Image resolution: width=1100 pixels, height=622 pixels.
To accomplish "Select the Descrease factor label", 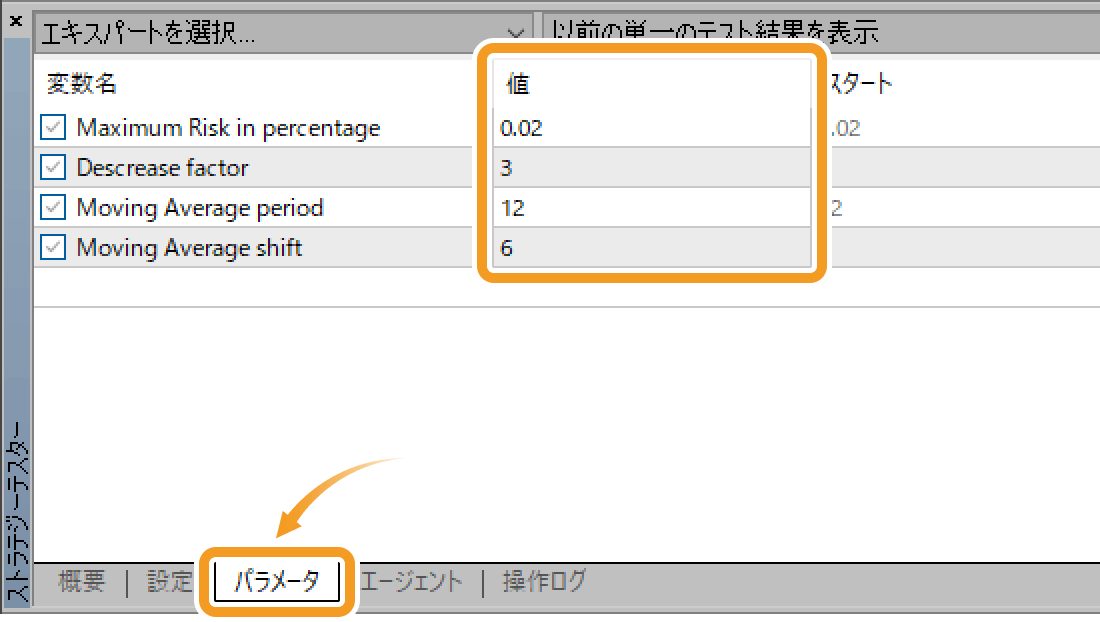I will click(162, 168).
